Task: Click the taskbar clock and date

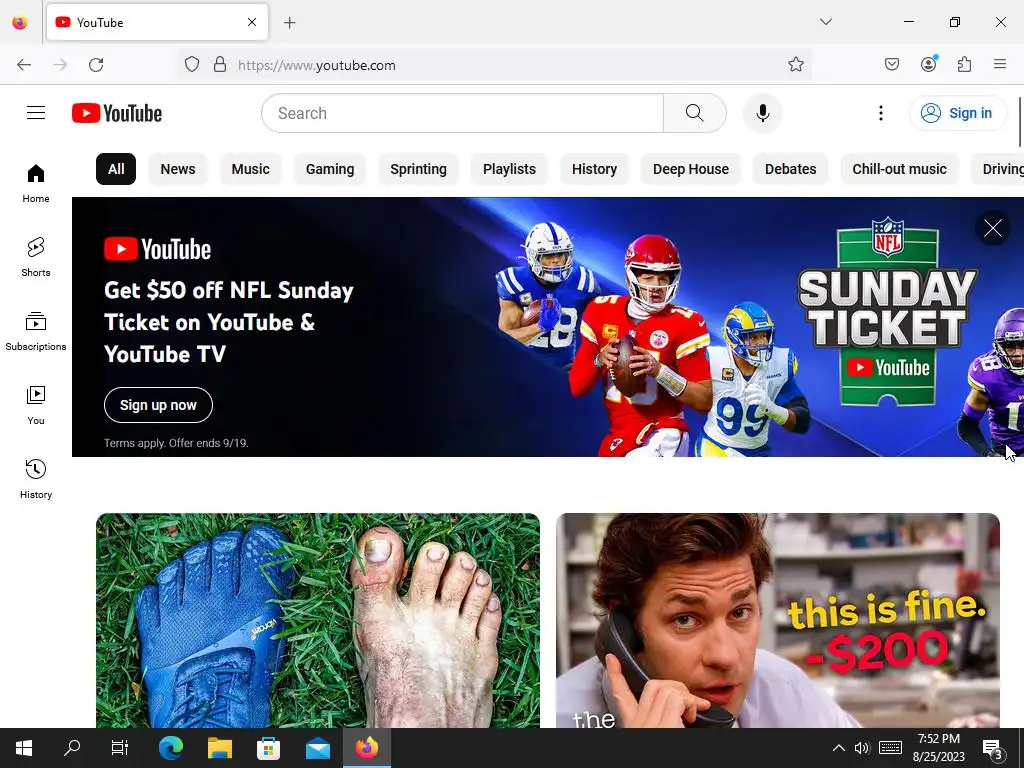Action: pyautogui.click(x=938, y=748)
